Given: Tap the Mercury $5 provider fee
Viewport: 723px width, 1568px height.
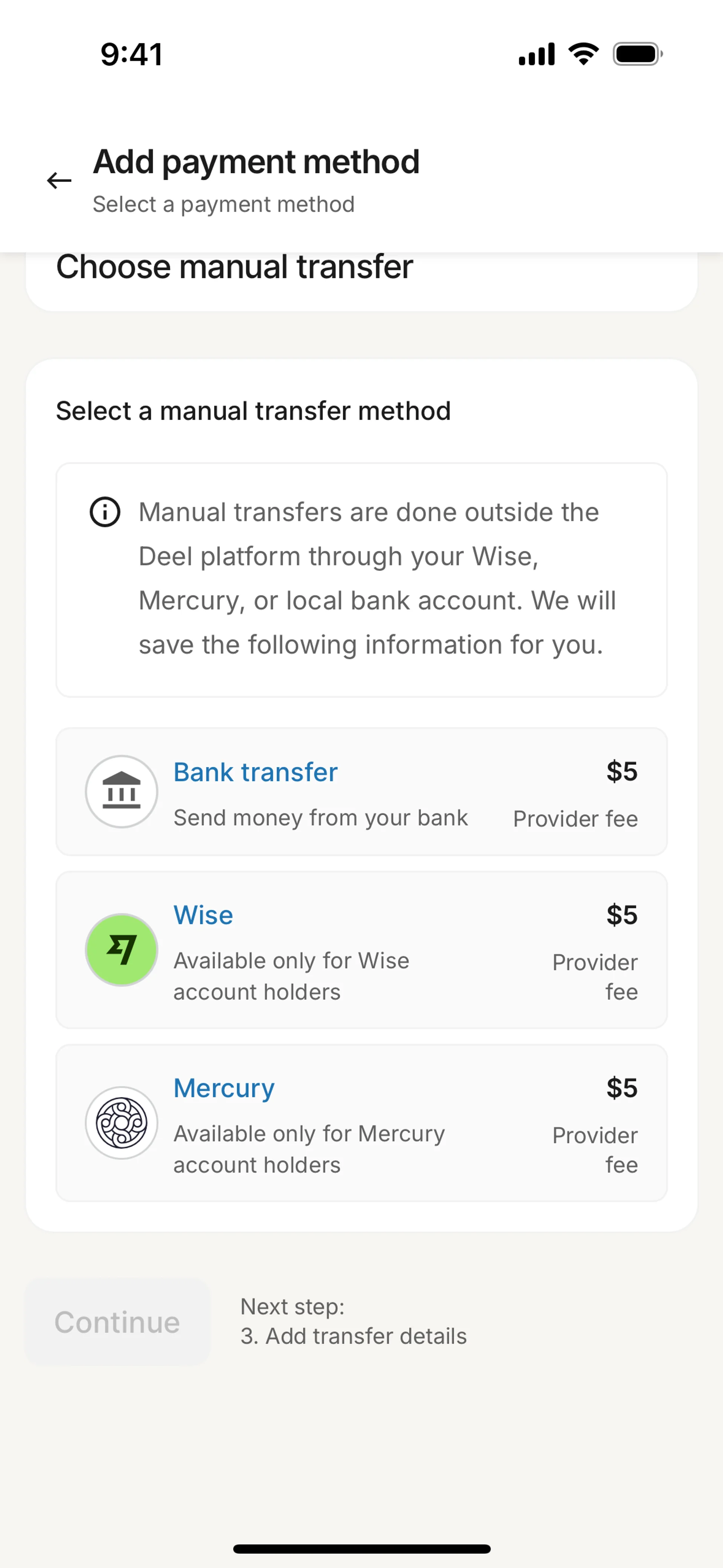Looking at the screenshot, I should [x=621, y=1088].
